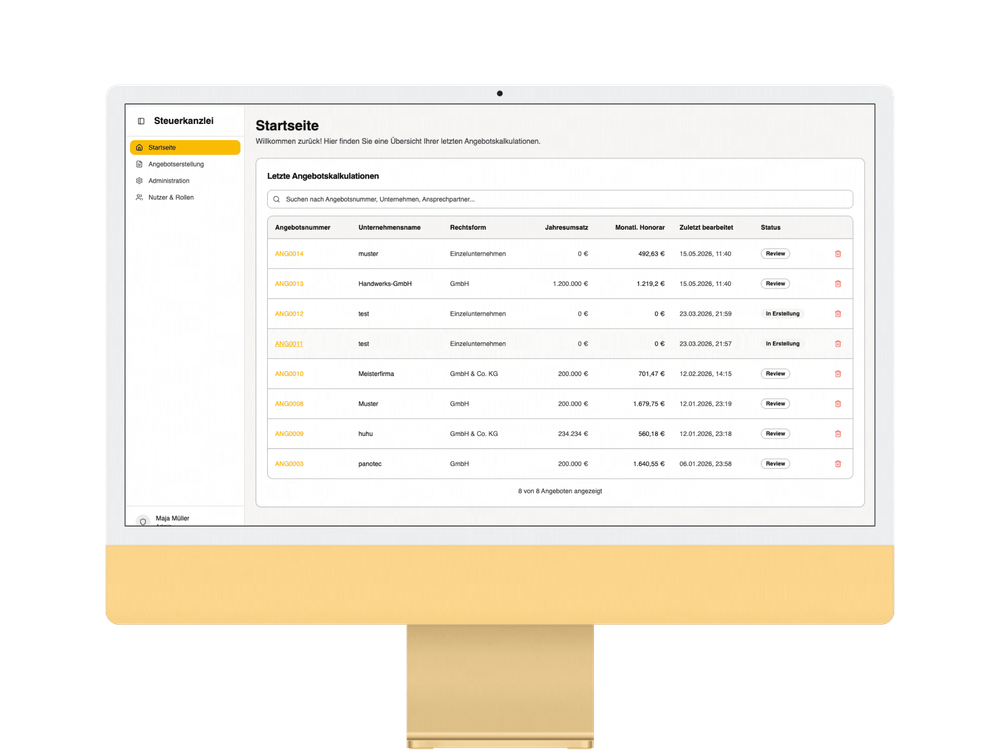
Task: Click the Unternehmensname column header
Action: [389, 228]
